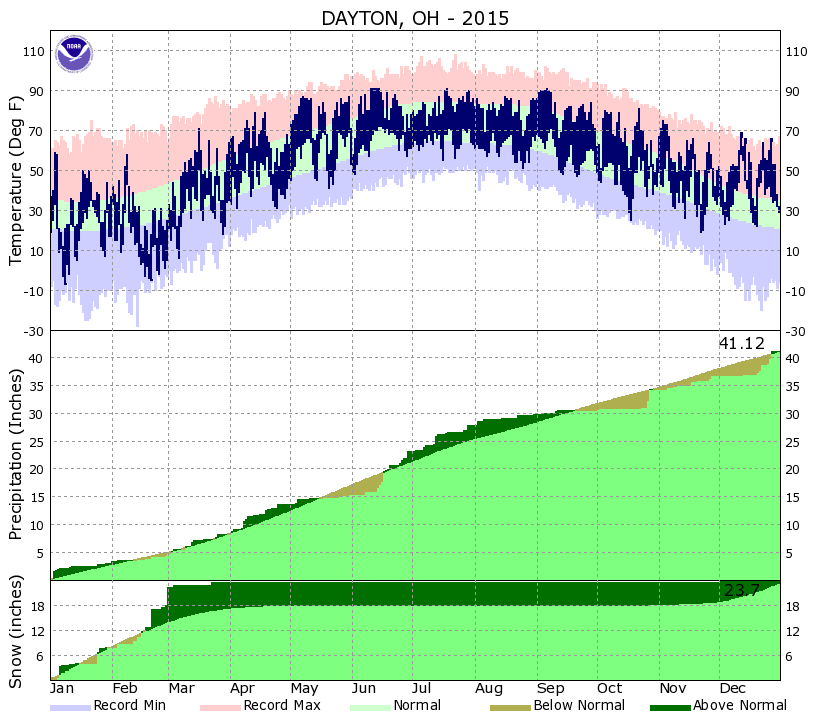Click the "Aug" month label
This screenshot has width=830, height=720.
click(489, 689)
